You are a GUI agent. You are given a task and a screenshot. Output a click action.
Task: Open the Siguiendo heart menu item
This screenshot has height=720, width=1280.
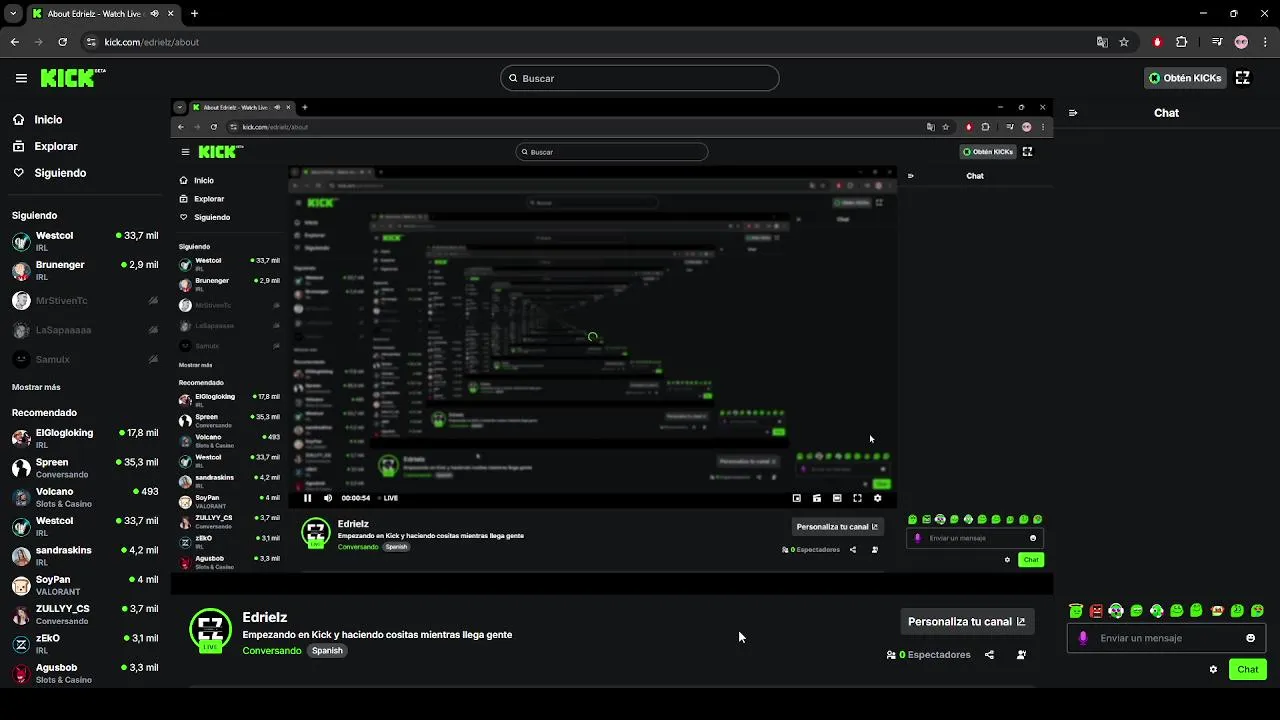click(x=49, y=173)
